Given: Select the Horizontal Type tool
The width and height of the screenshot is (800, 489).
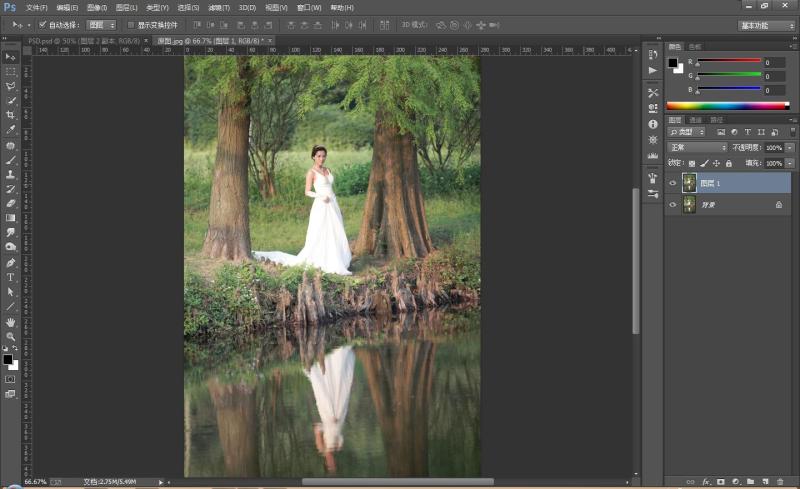Looking at the screenshot, I should coord(10,277).
